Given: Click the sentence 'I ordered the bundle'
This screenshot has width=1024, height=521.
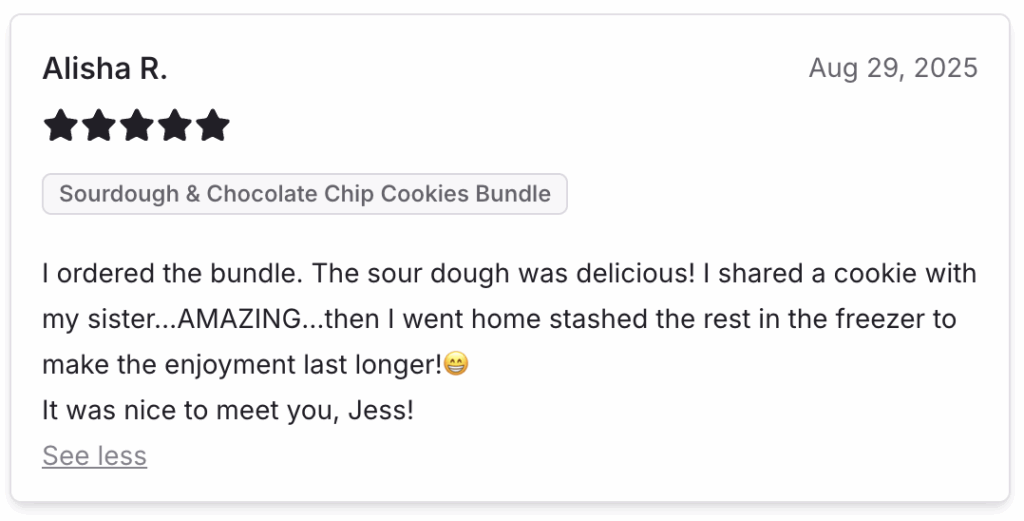Looking at the screenshot, I should (x=147, y=274).
